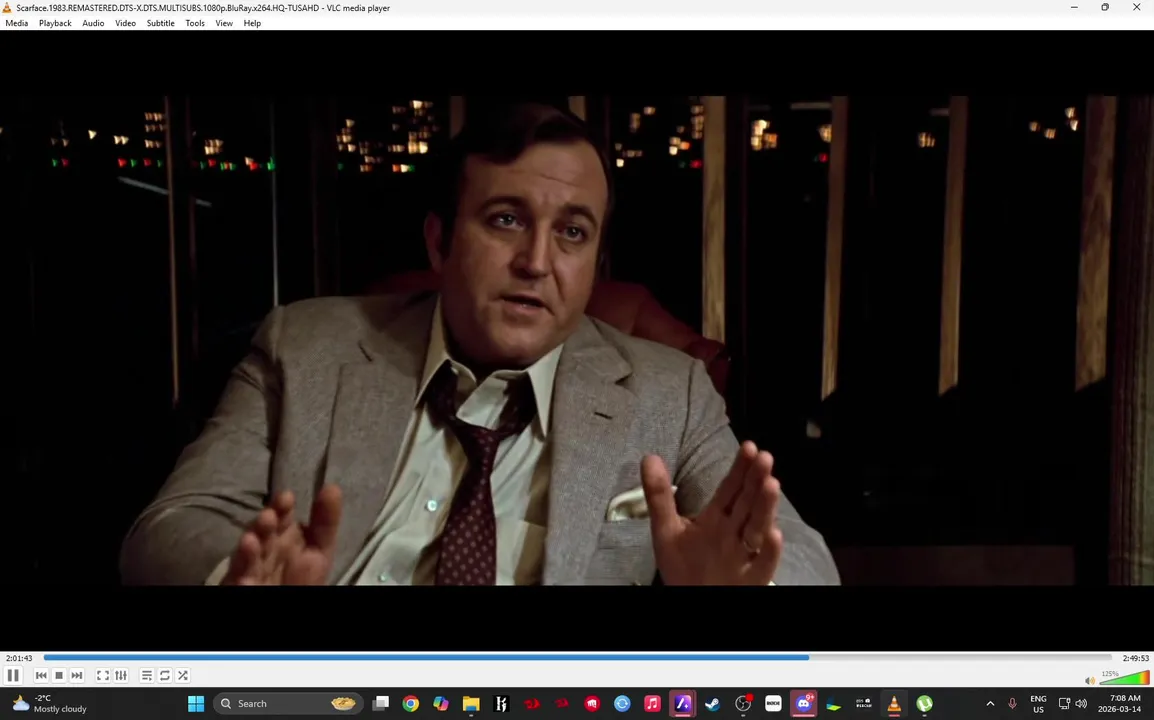The width and height of the screenshot is (1154, 720).
Task: Open the Subtitle menu
Action: (x=160, y=23)
